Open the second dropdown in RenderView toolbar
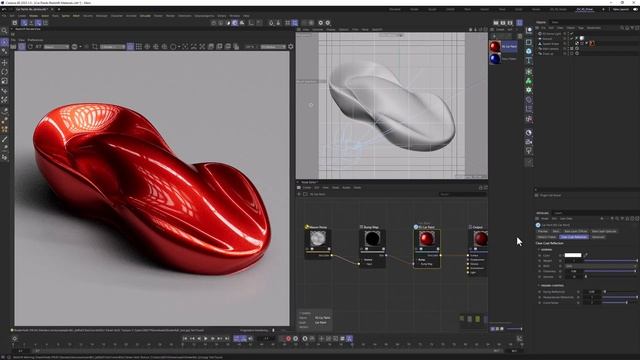 coord(112,47)
